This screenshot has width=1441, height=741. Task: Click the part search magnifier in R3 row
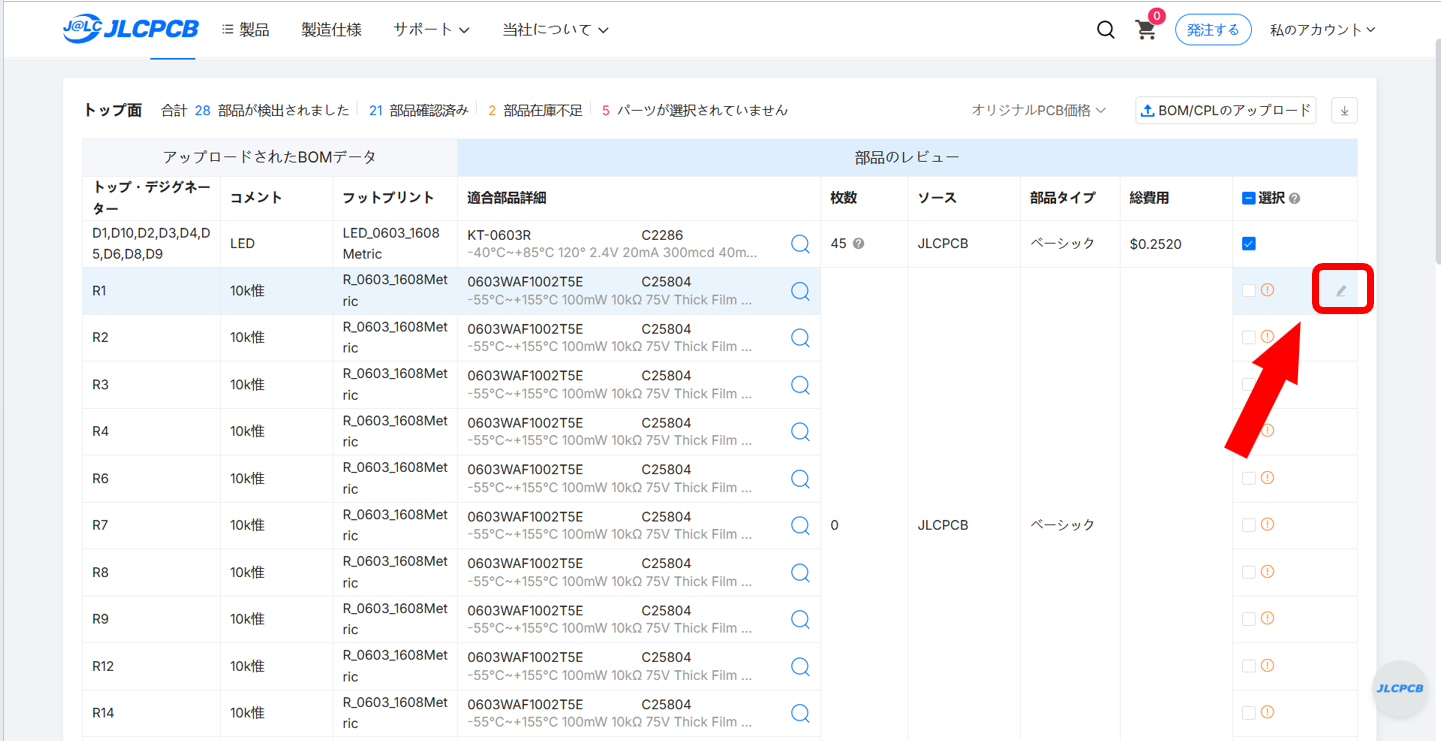[x=800, y=385]
